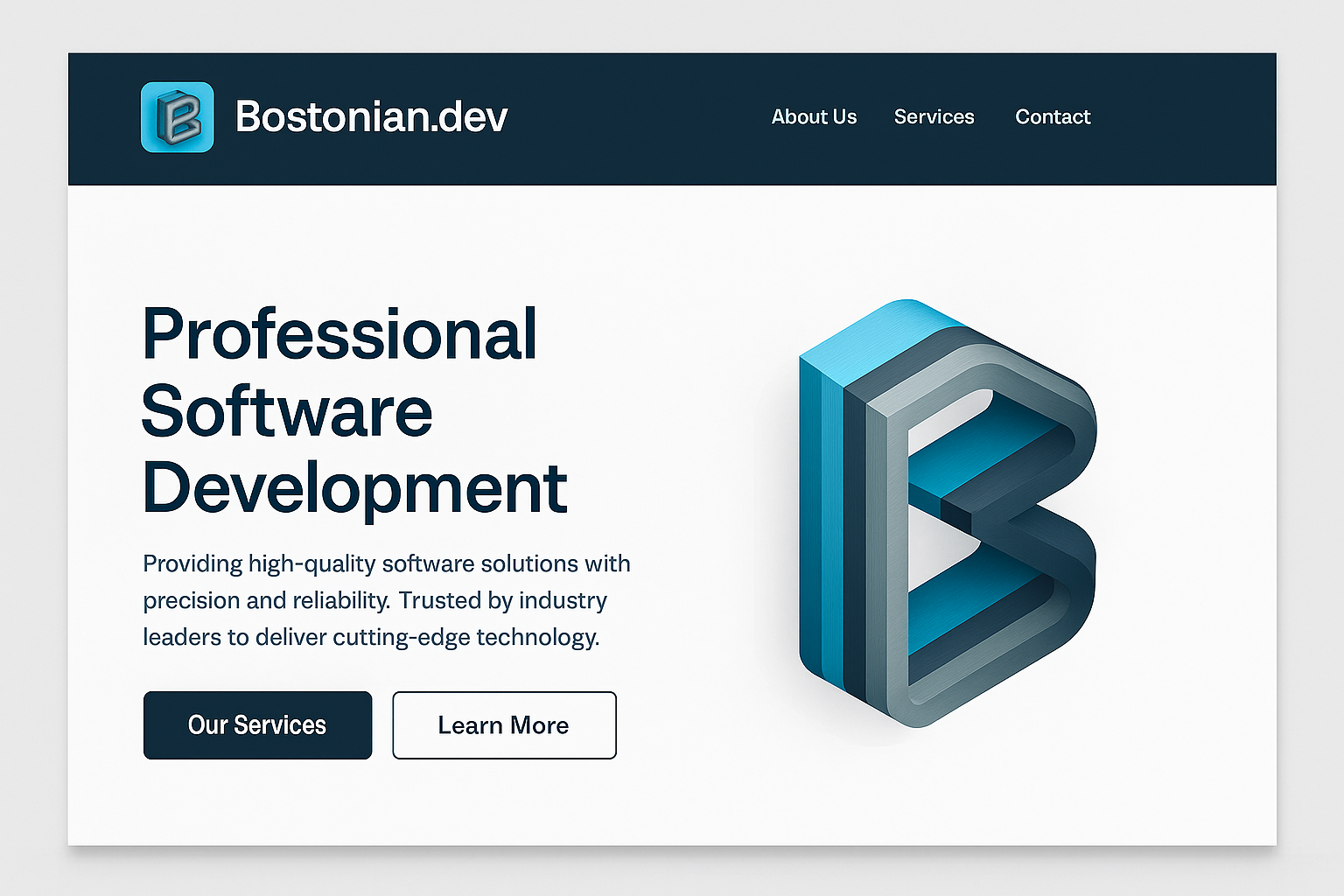Screen dimensions: 1344x896
Task: Click "Trusted by industry" in the description
Action: point(503,601)
